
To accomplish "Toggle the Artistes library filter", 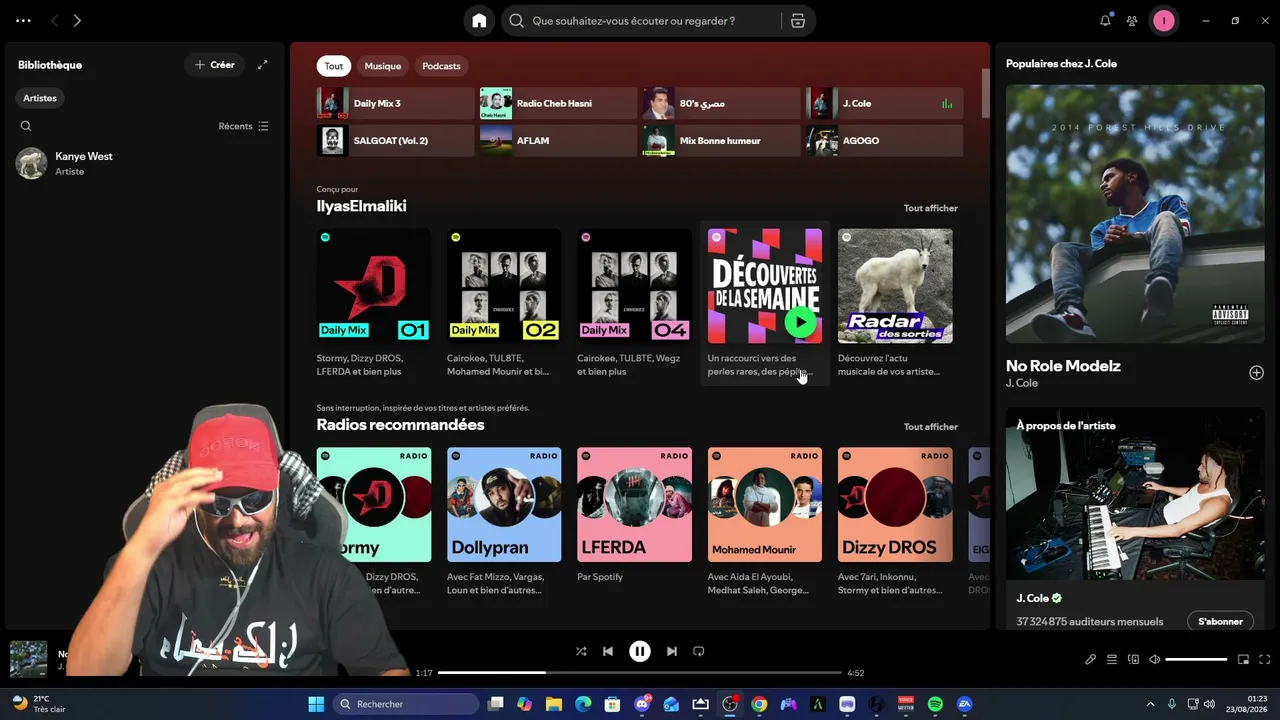I will pos(40,98).
